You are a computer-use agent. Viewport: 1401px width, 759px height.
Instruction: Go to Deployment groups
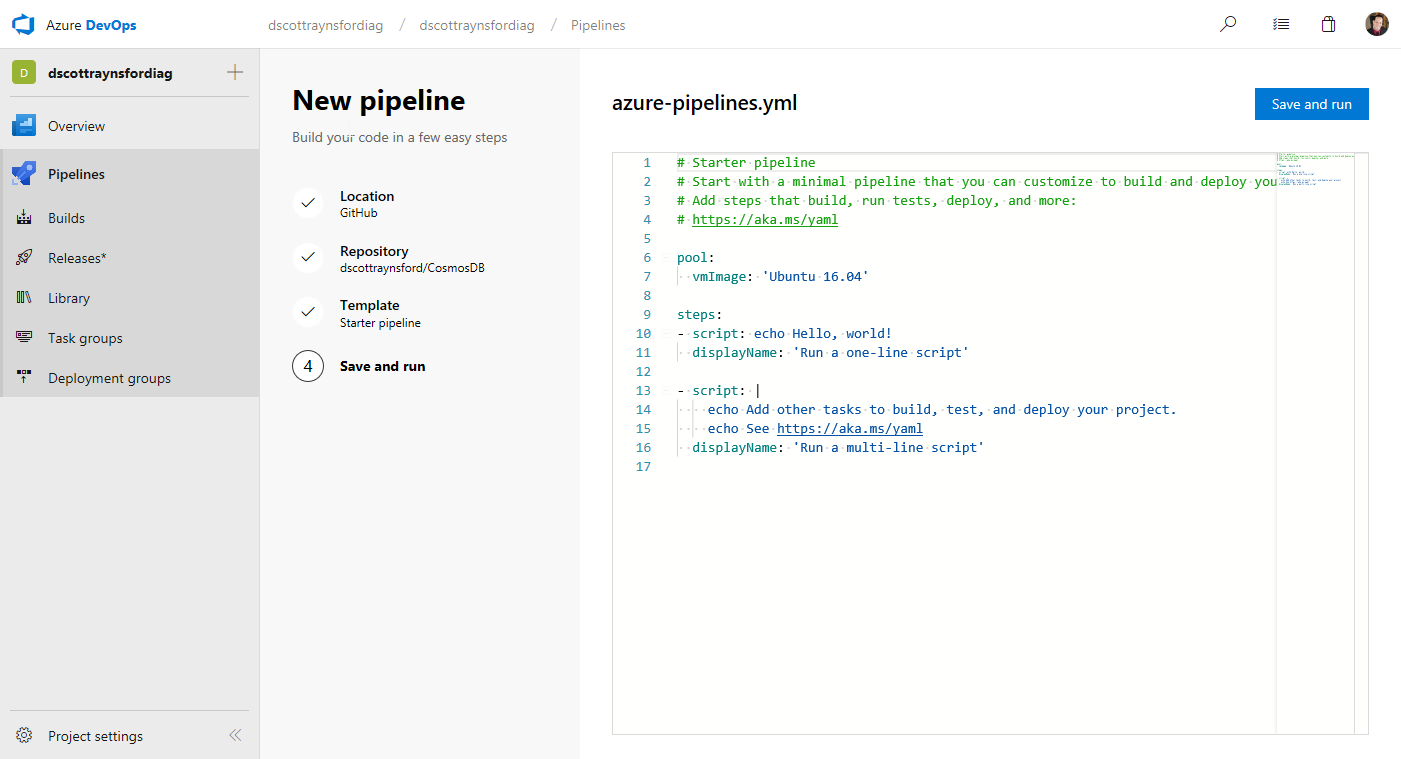[109, 378]
